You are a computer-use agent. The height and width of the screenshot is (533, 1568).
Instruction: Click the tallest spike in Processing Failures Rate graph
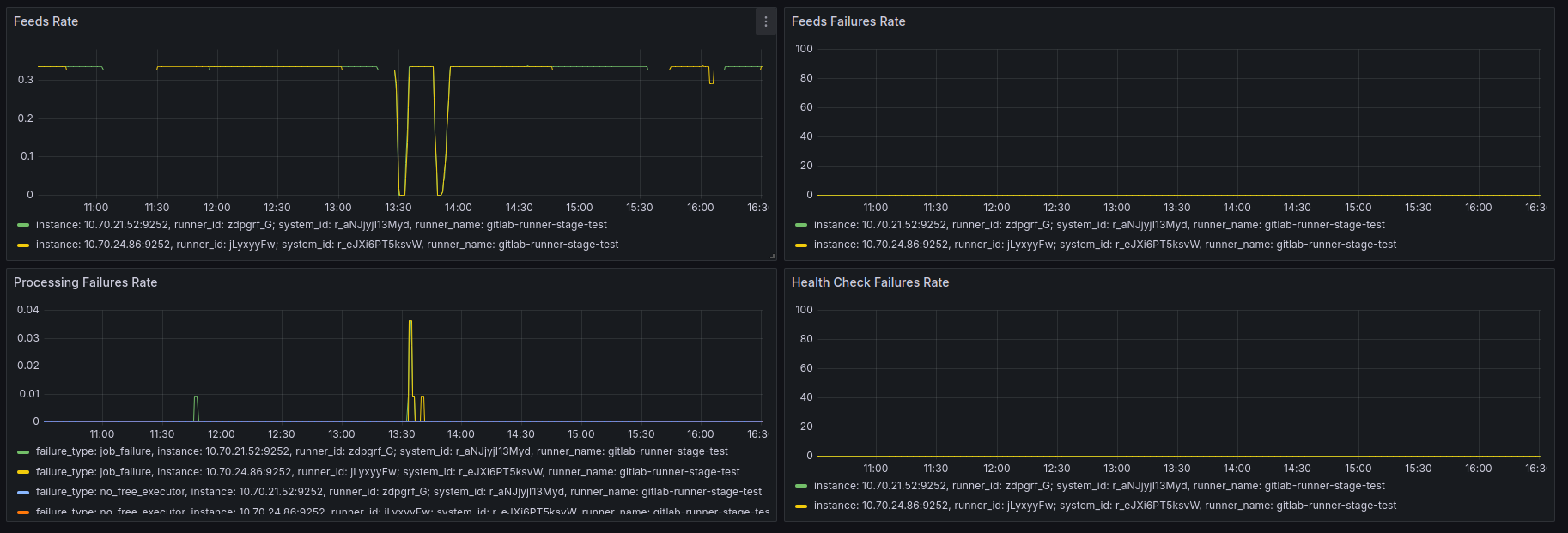coord(410,323)
